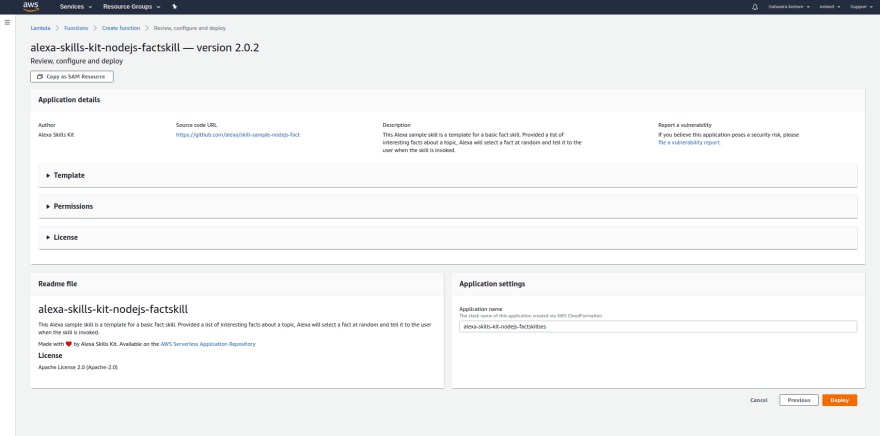The image size is (880, 436).
Task: Open the GitHub source code URL
Action: point(238,135)
